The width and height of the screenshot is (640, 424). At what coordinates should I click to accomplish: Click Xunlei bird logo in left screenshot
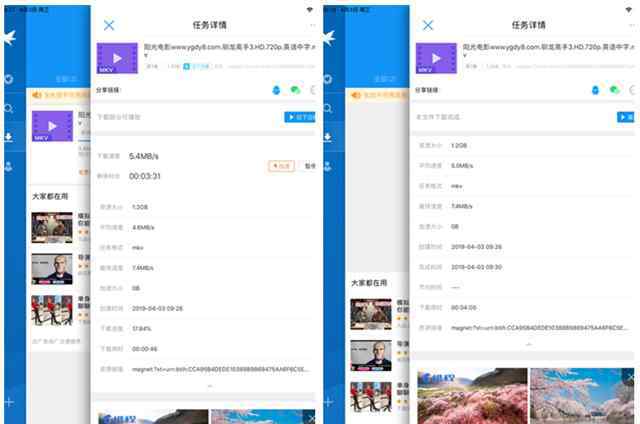(9, 38)
